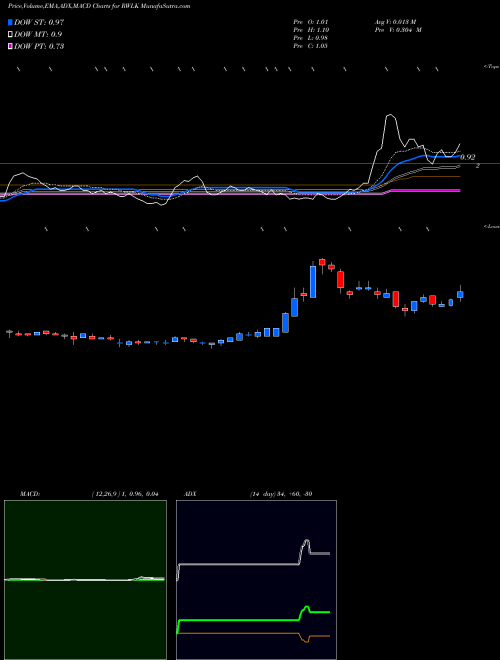Click the MACD '(12,26,9) 1, 0.96, 0.04' parameters
Screen dimensions: 500x660
125,494
